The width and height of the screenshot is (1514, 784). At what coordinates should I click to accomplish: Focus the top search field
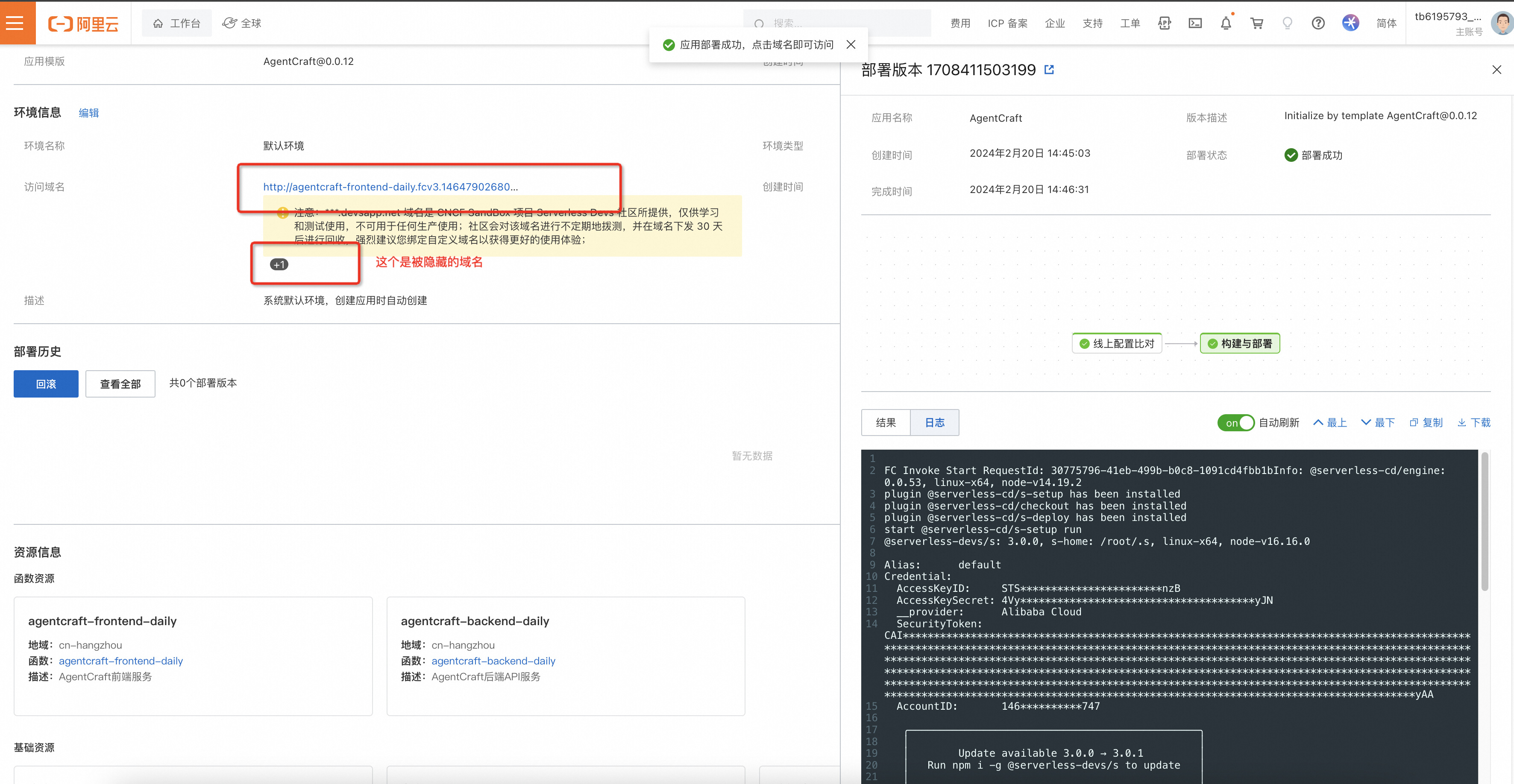(x=837, y=23)
